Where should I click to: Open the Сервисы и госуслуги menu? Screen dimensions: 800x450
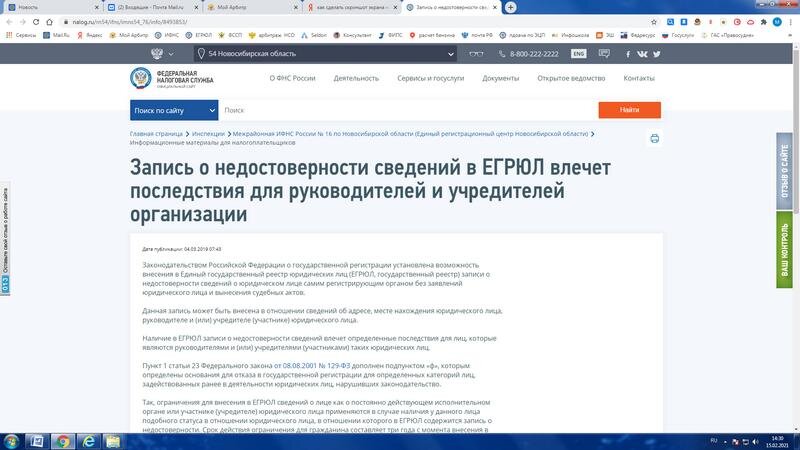431,78
